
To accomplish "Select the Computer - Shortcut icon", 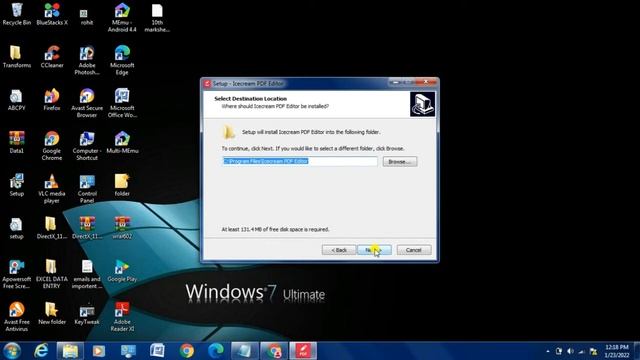I will pos(87,146).
